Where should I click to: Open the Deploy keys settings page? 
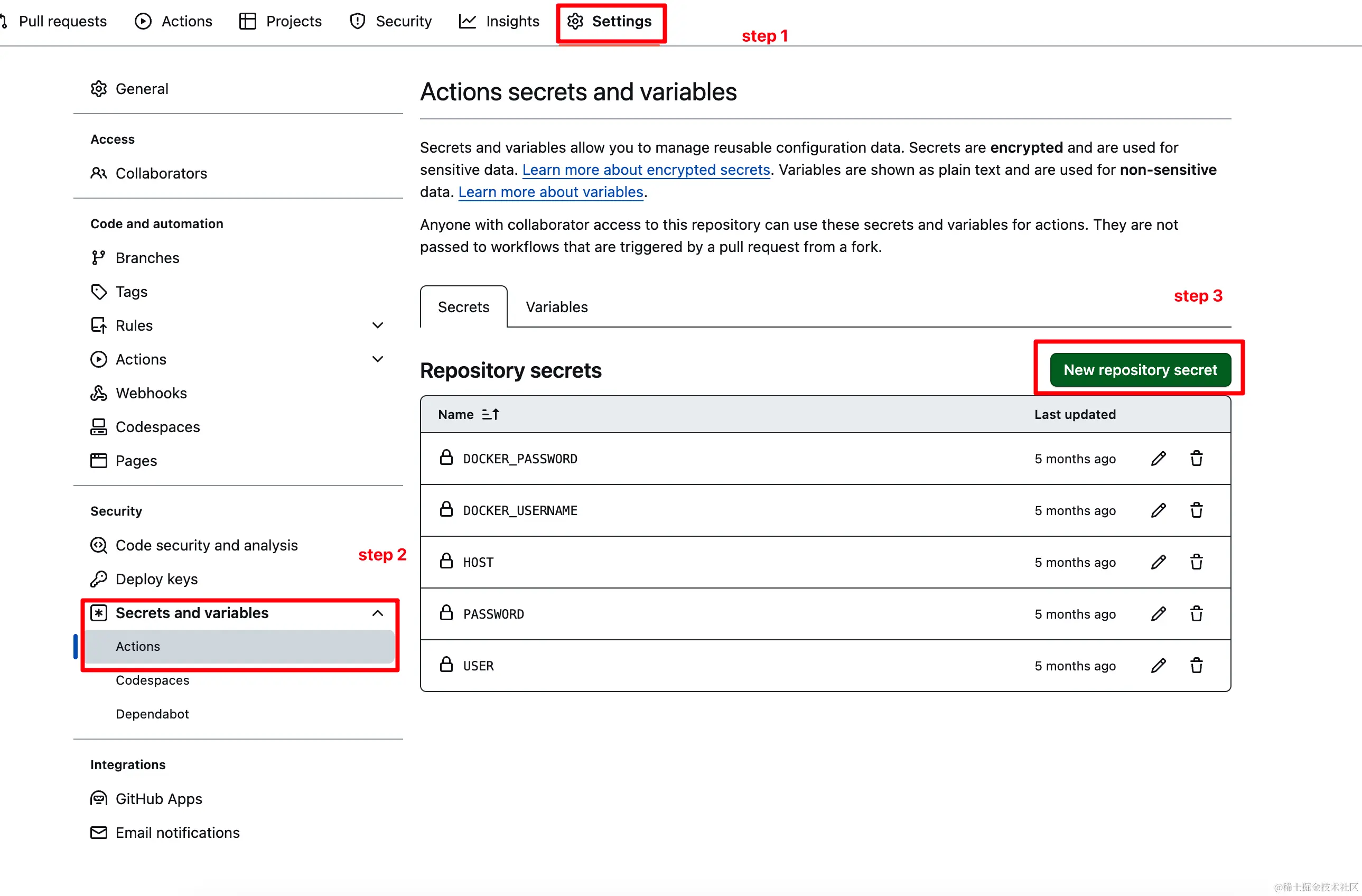coord(156,579)
